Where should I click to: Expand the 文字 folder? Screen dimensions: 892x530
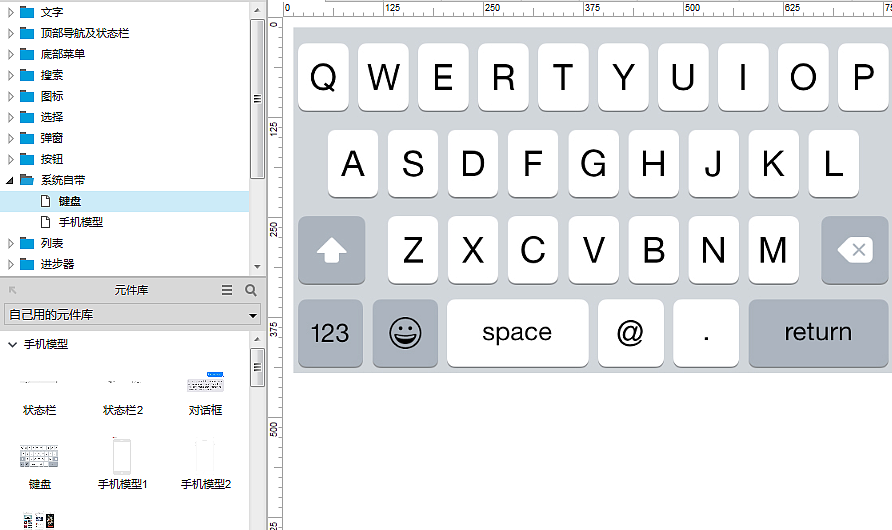pyautogui.click(x=10, y=12)
